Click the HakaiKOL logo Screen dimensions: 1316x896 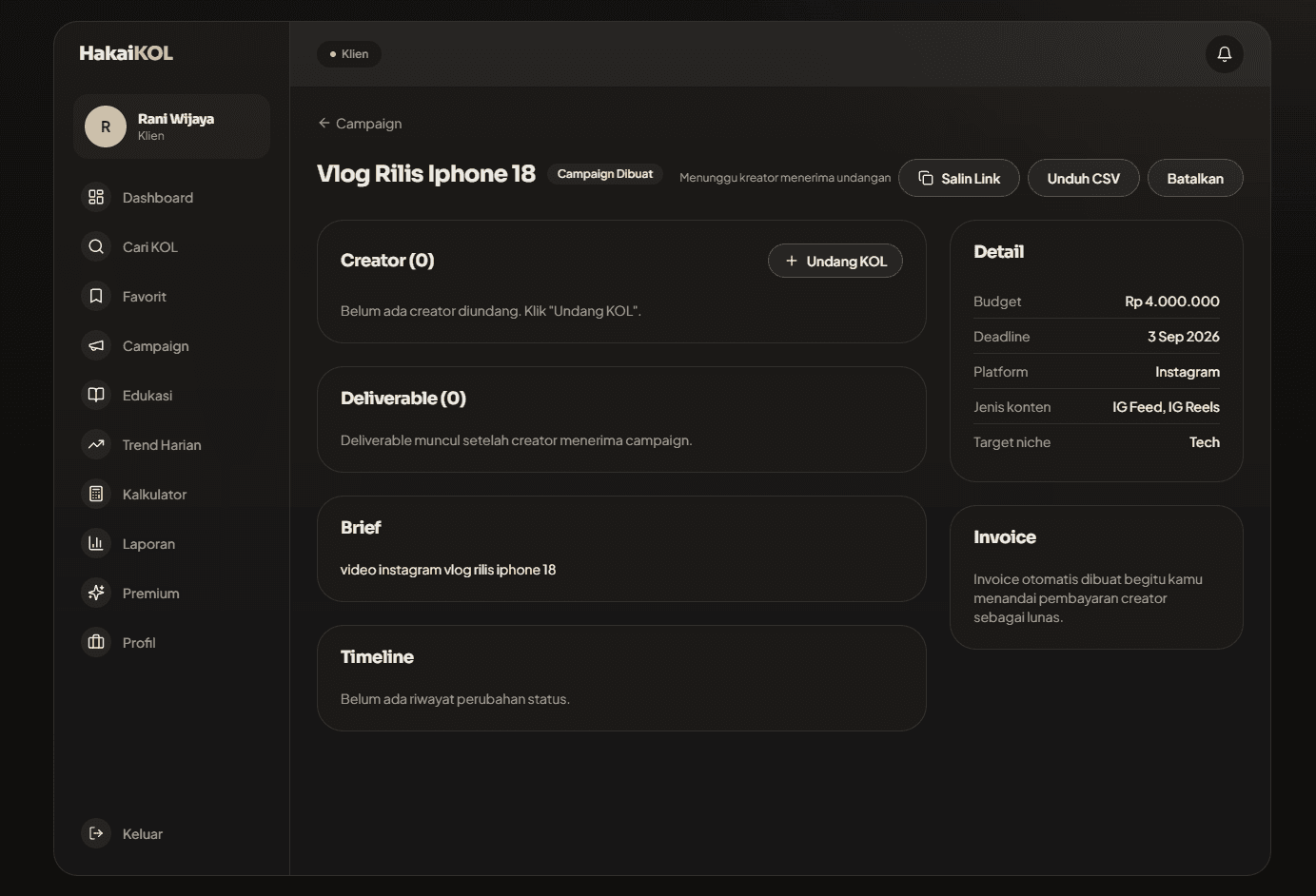pos(126,53)
